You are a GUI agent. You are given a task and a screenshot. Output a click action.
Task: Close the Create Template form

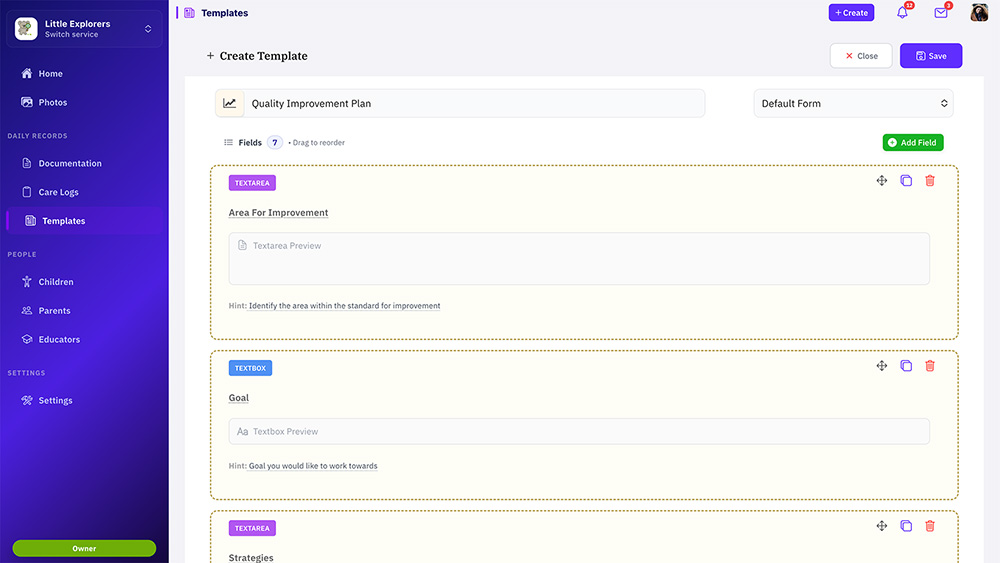pyautogui.click(x=861, y=55)
